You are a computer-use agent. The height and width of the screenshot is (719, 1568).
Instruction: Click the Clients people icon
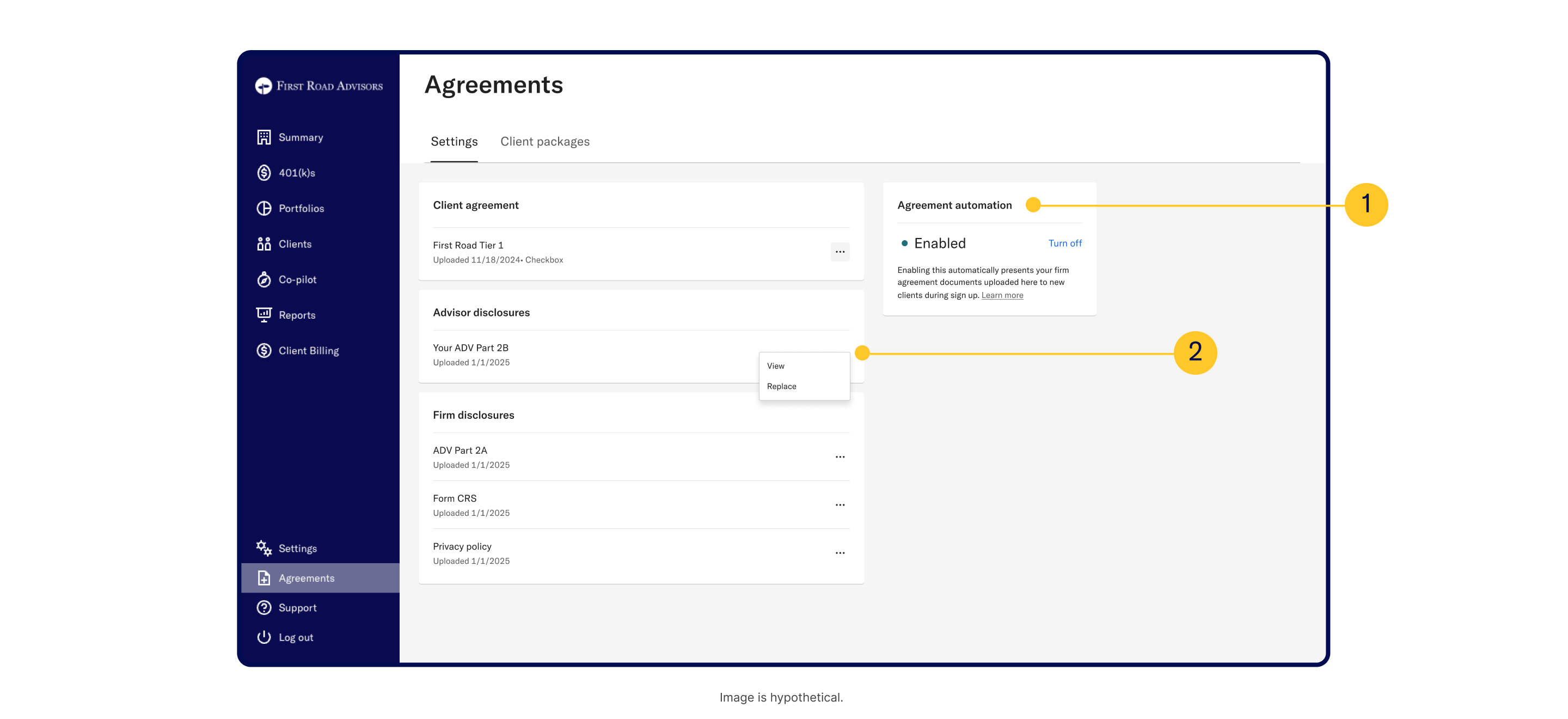264,244
